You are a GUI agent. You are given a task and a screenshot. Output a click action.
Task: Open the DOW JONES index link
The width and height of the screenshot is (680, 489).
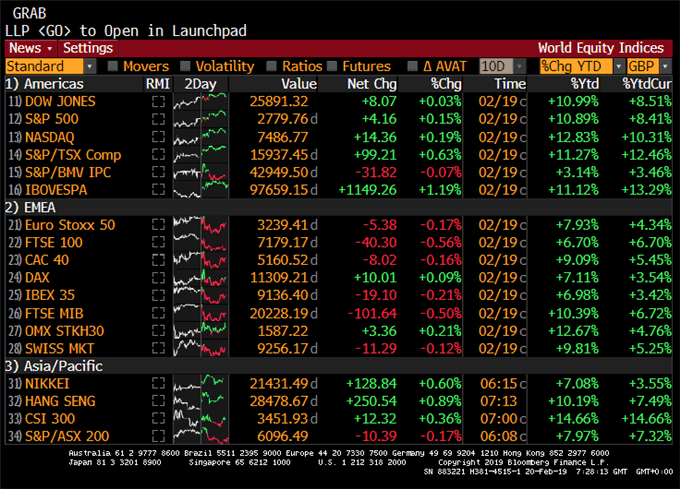coord(60,101)
